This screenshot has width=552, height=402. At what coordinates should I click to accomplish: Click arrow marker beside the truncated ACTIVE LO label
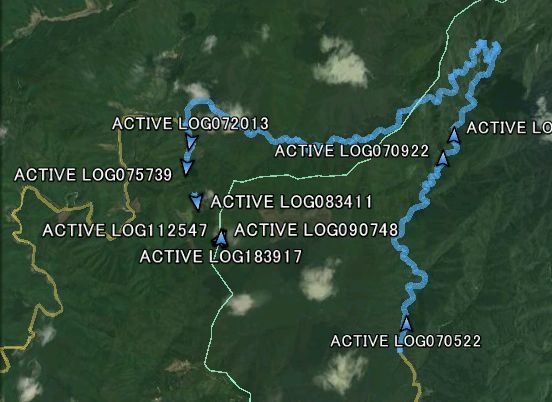coord(454,135)
